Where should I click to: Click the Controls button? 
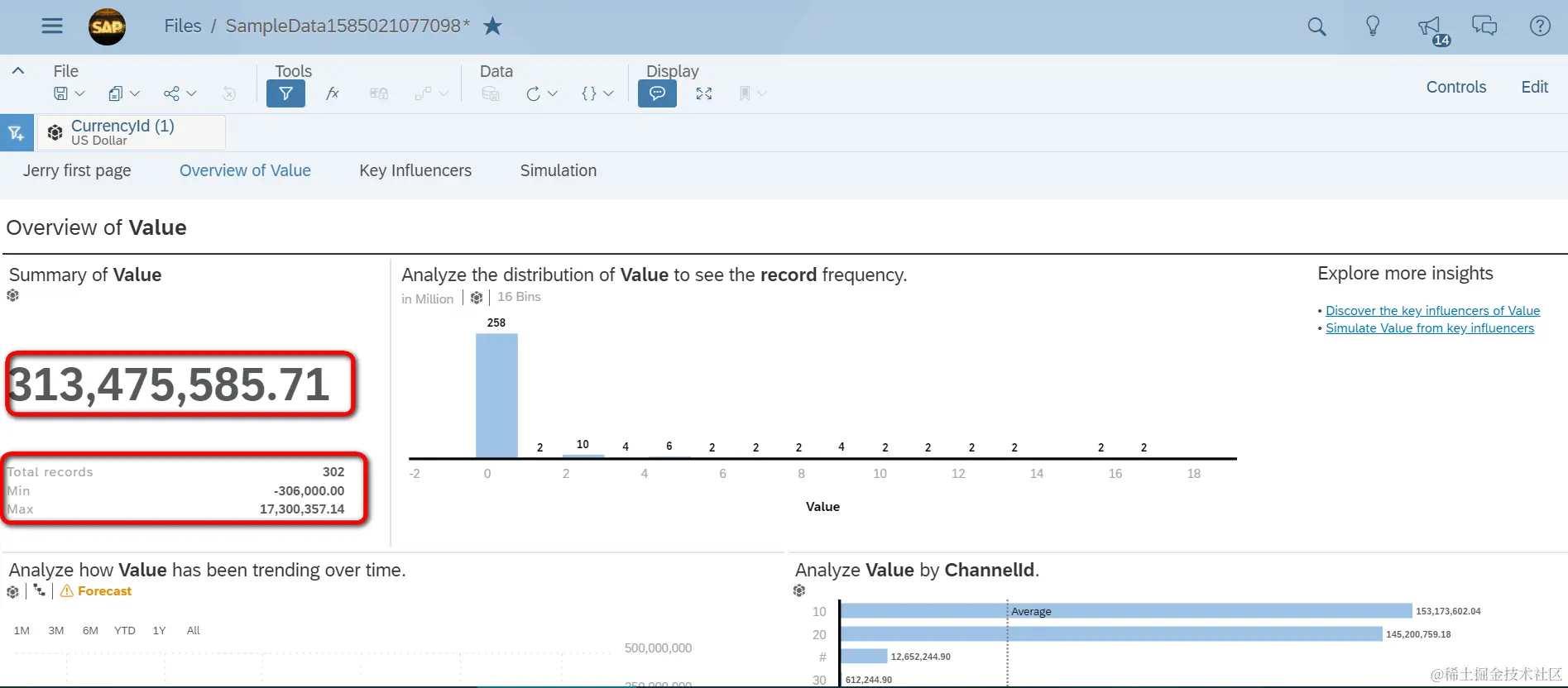(x=1456, y=87)
